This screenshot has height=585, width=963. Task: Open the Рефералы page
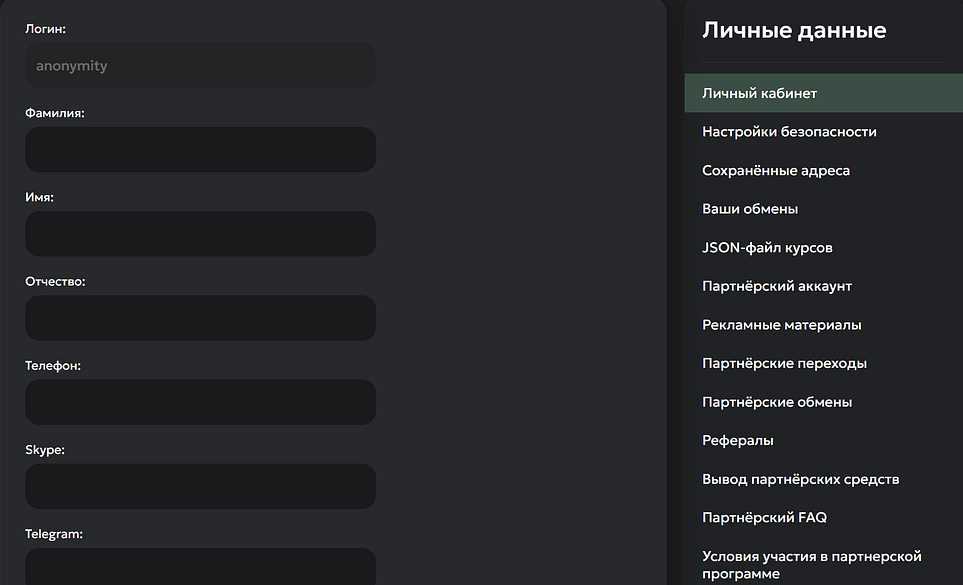pyautogui.click(x=738, y=441)
